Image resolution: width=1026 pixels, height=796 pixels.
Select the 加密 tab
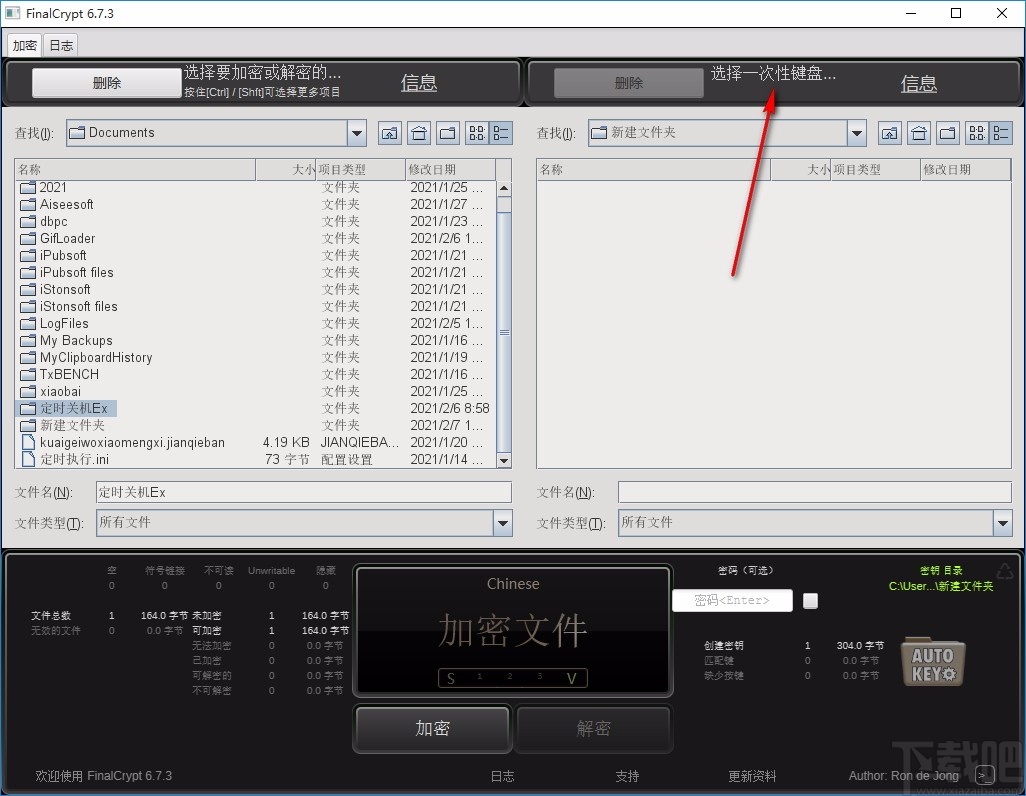pyautogui.click(x=24, y=44)
